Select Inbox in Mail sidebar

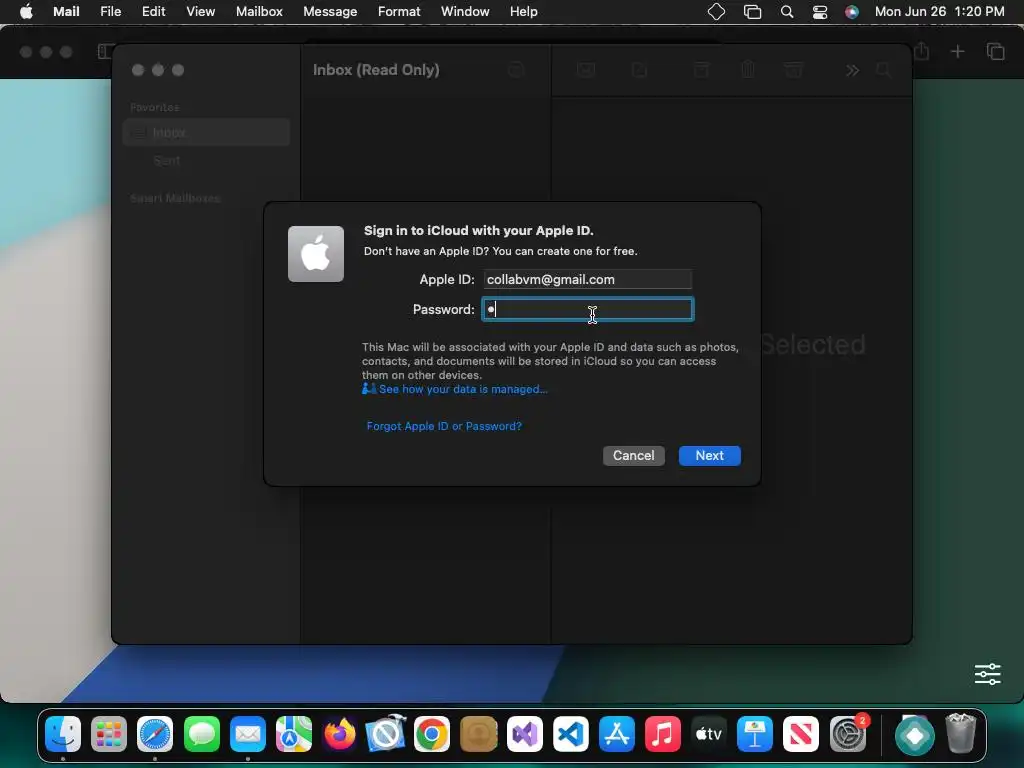[x=206, y=133]
